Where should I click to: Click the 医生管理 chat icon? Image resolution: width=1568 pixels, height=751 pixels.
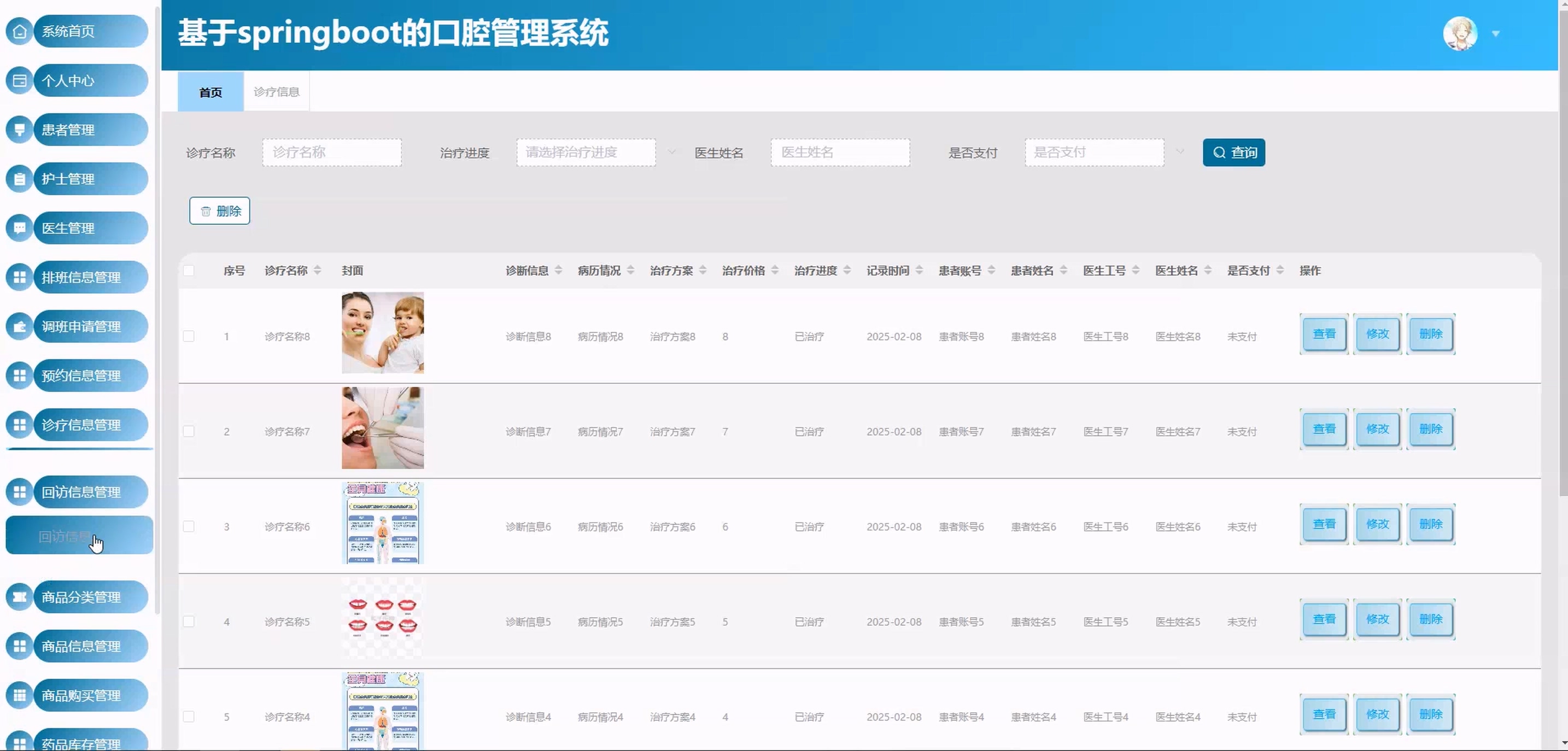[20, 228]
